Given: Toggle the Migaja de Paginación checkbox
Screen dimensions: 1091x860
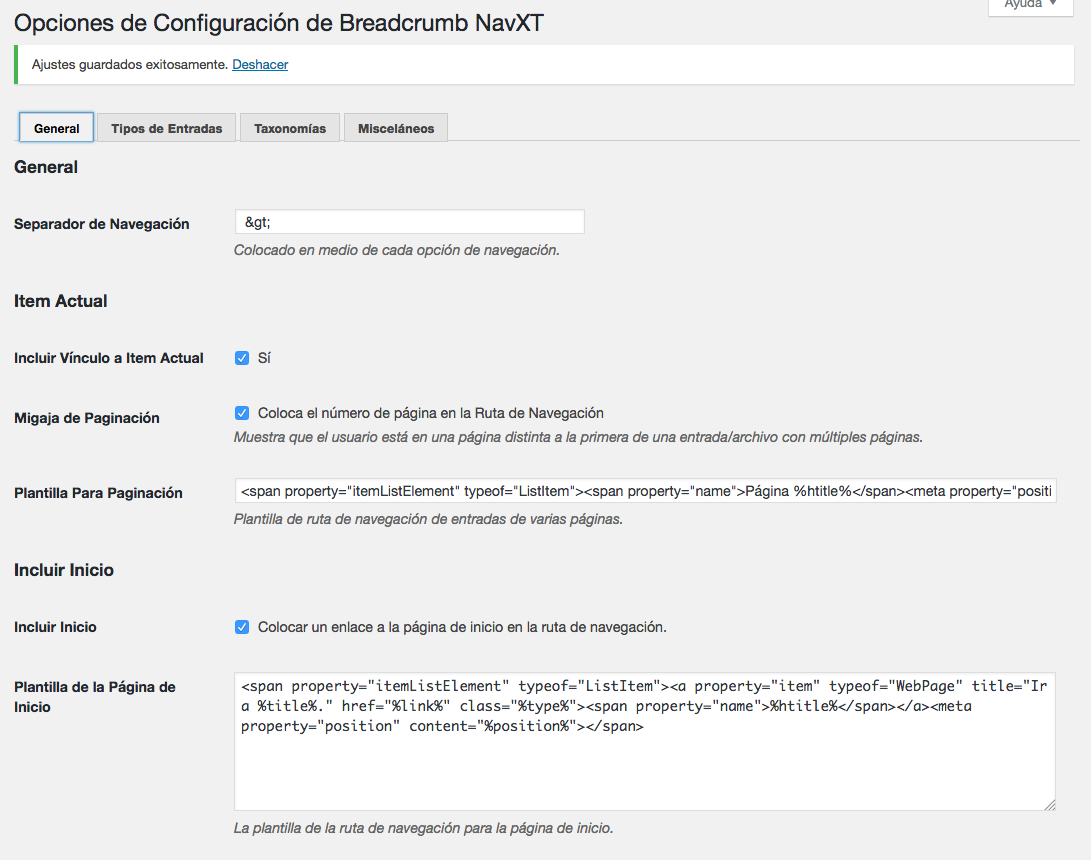Looking at the screenshot, I should pyautogui.click(x=242, y=413).
